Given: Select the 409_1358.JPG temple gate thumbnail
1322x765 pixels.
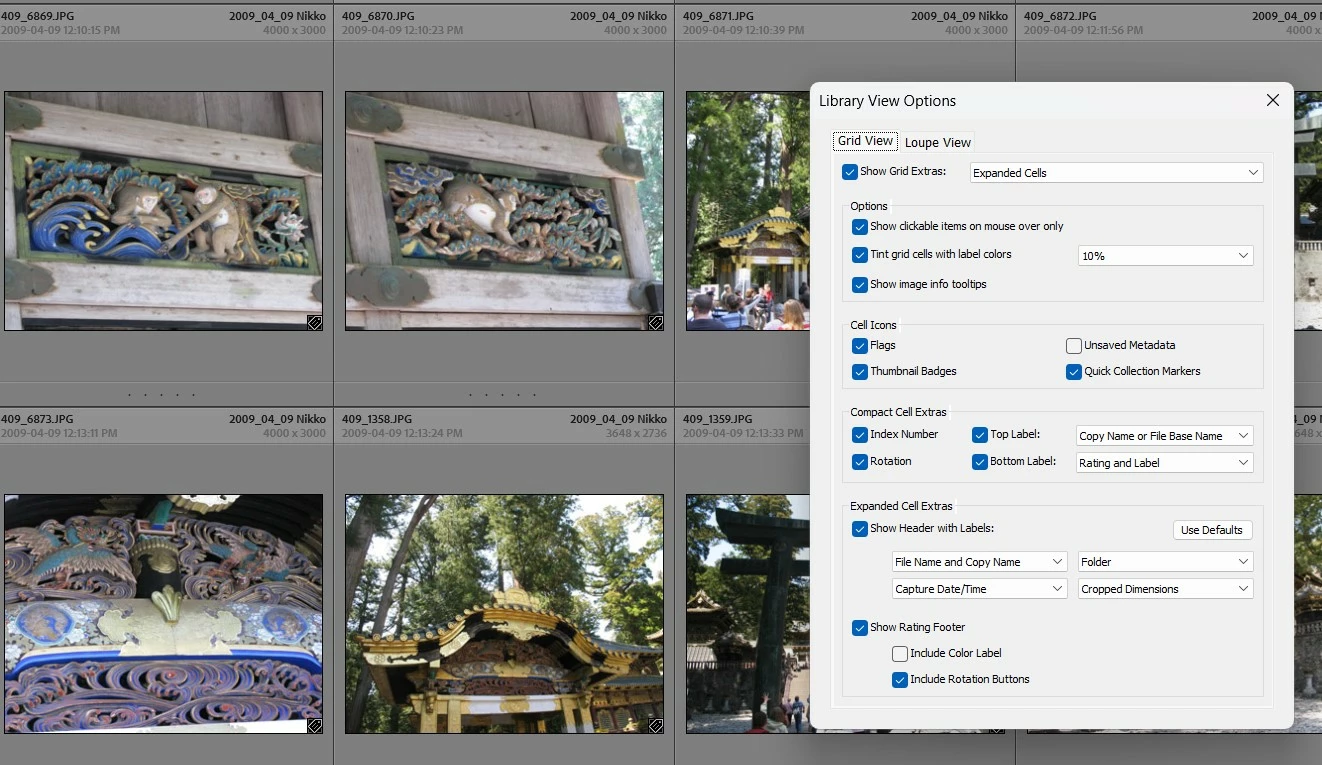Looking at the screenshot, I should [x=504, y=613].
